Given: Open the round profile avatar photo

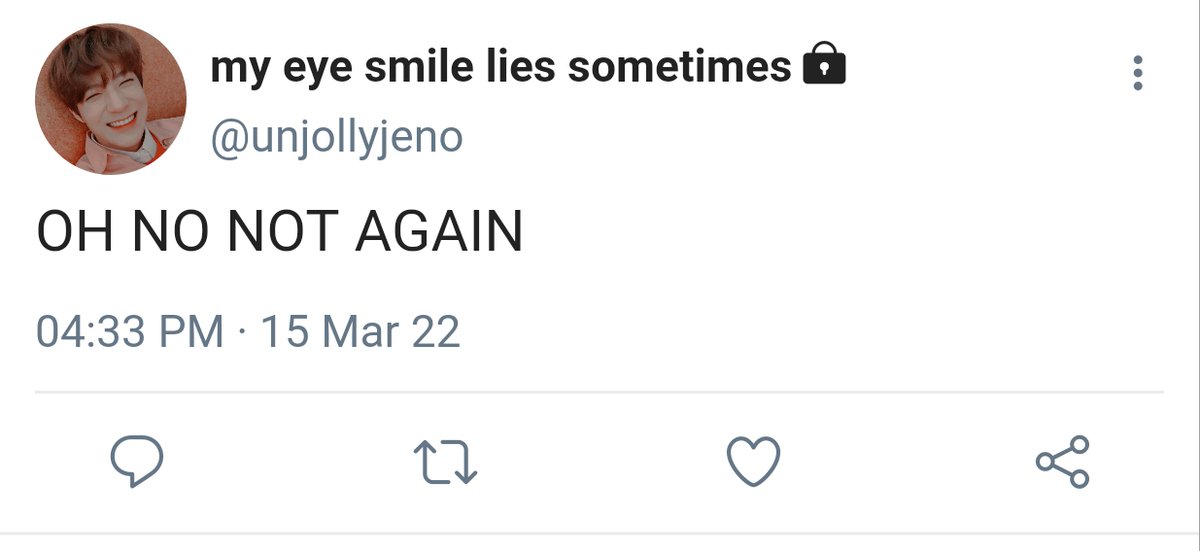Looking at the screenshot, I should pyautogui.click(x=111, y=101).
